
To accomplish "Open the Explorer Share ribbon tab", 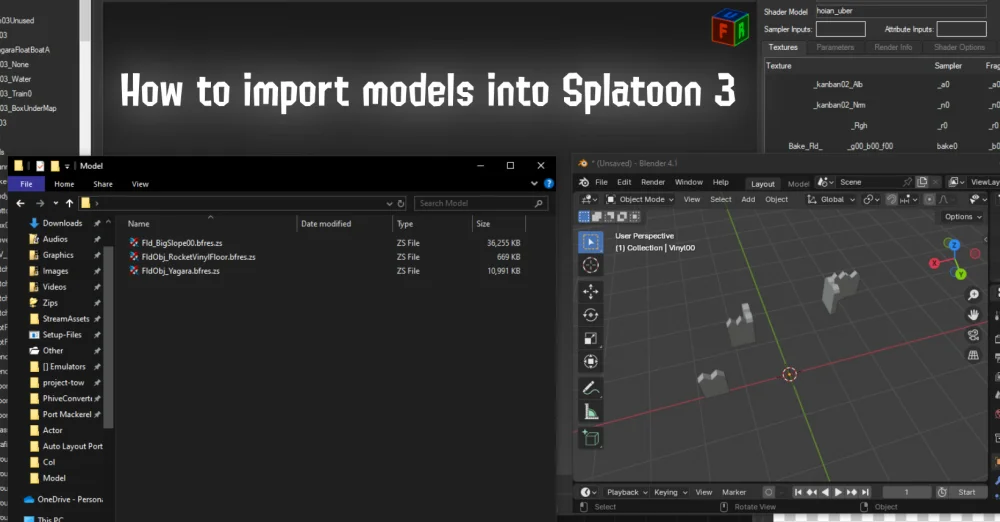I will tap(103, 184).
